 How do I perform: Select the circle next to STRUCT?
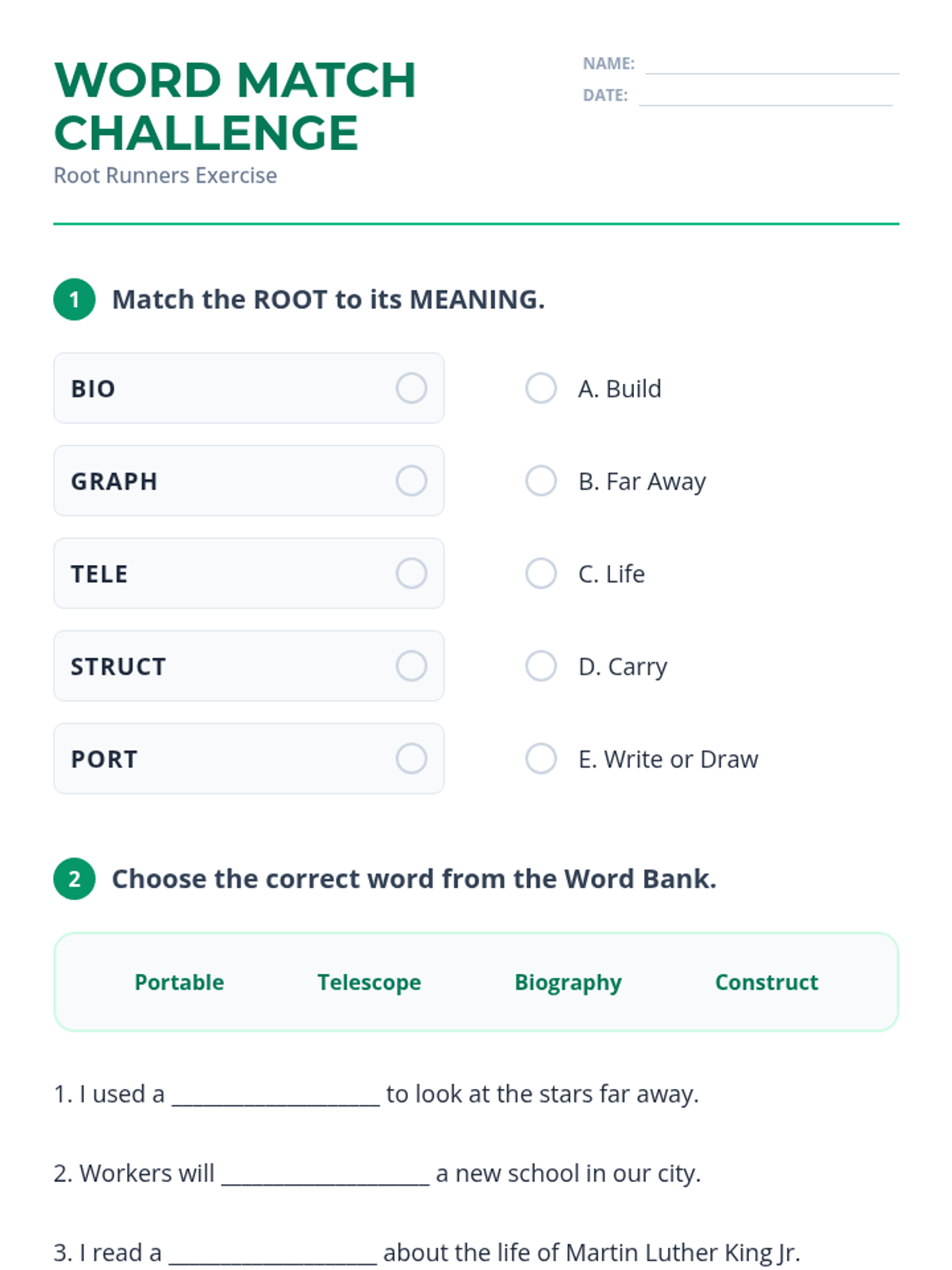(x=411, y=666)
